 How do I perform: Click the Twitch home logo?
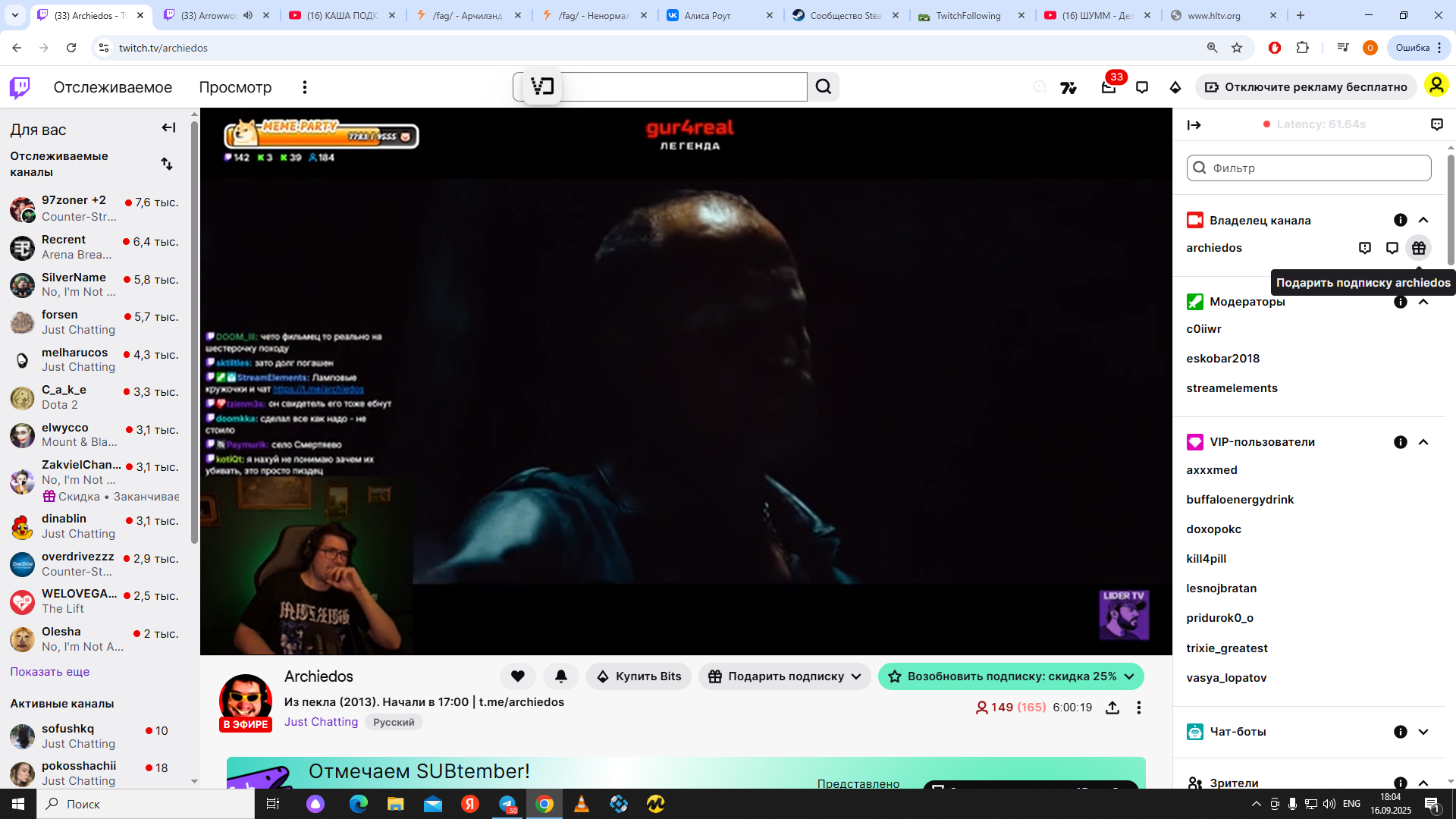20,87
